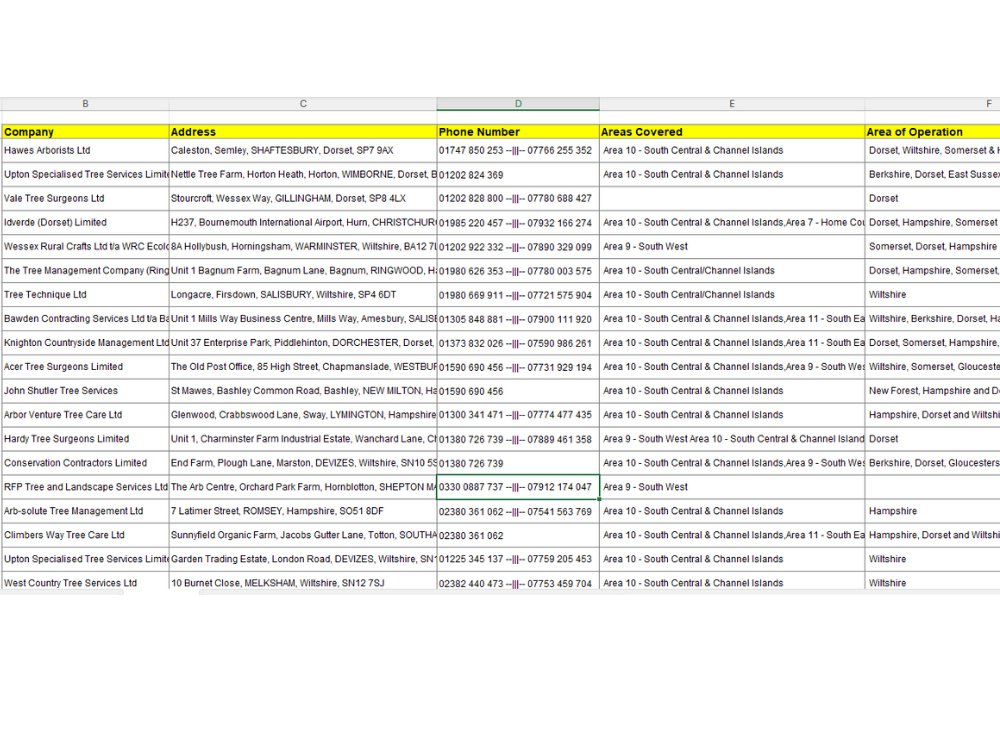Select 'Climbers Way Tree Care Ltd' cell

click(x=85, y=535)
